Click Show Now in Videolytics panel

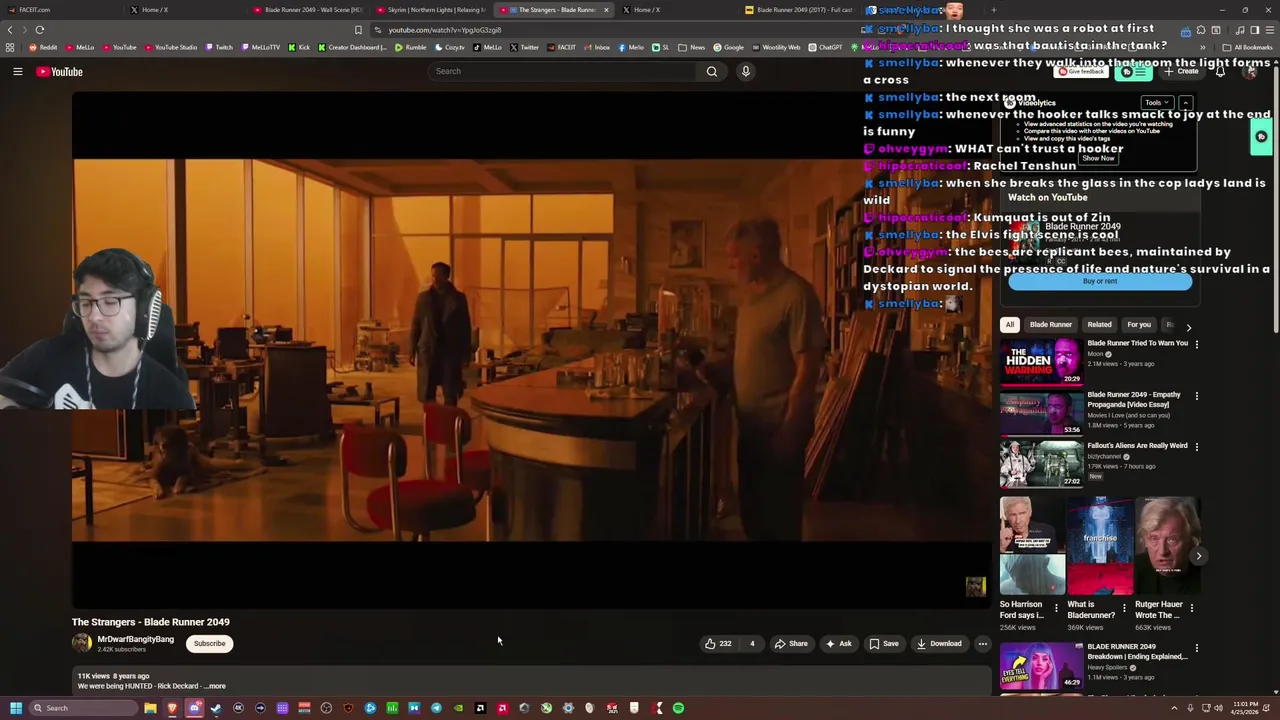[1098, 158]
